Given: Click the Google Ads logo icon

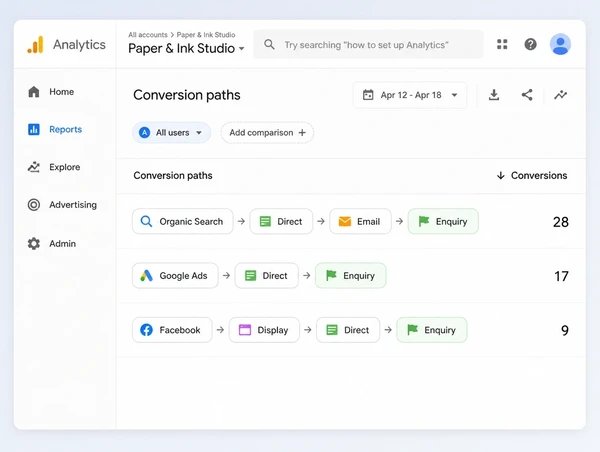Looking at the screenshot, I should (146, 276).
